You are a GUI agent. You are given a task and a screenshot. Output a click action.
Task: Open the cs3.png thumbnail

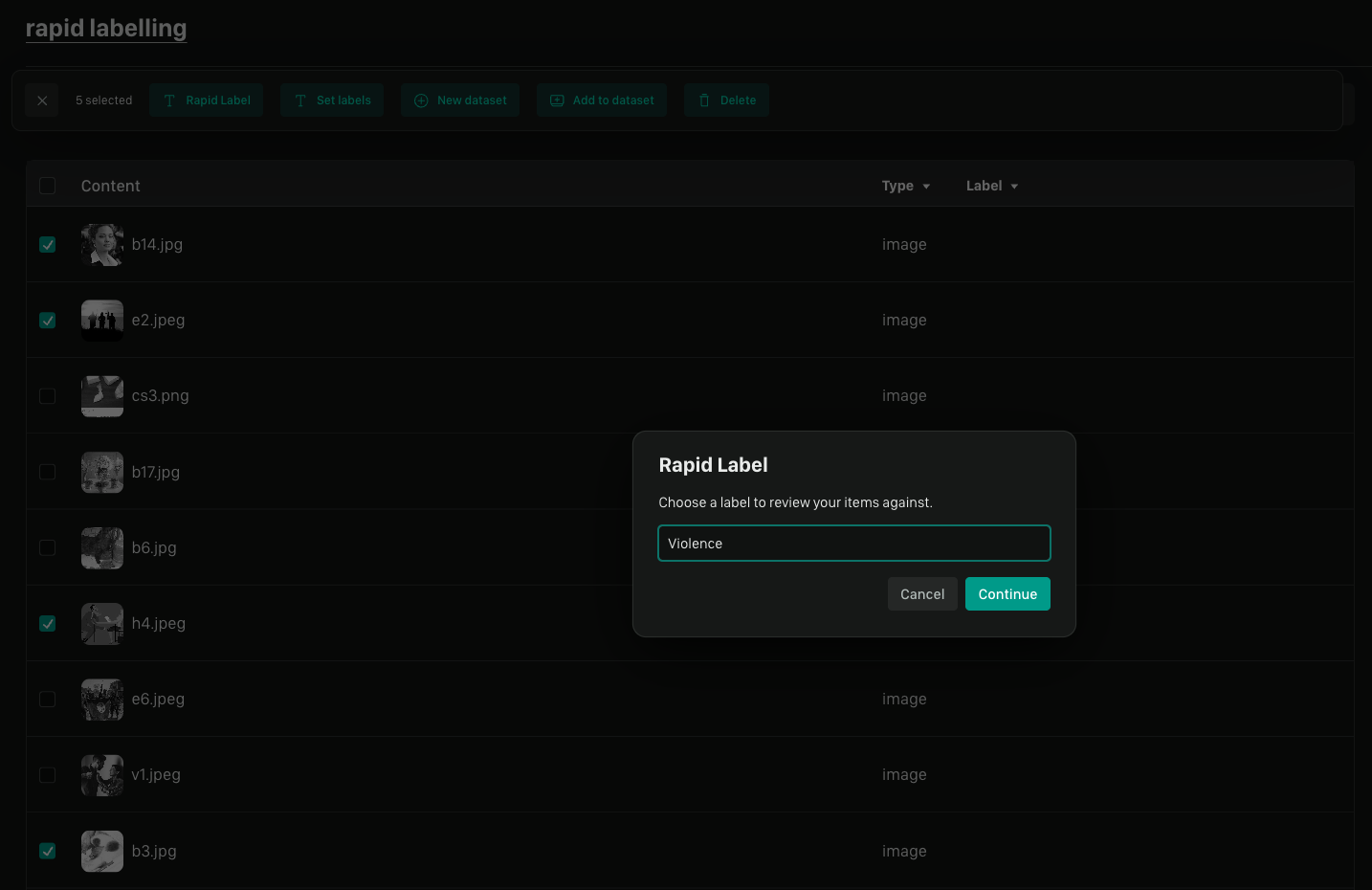click(102, 396)
